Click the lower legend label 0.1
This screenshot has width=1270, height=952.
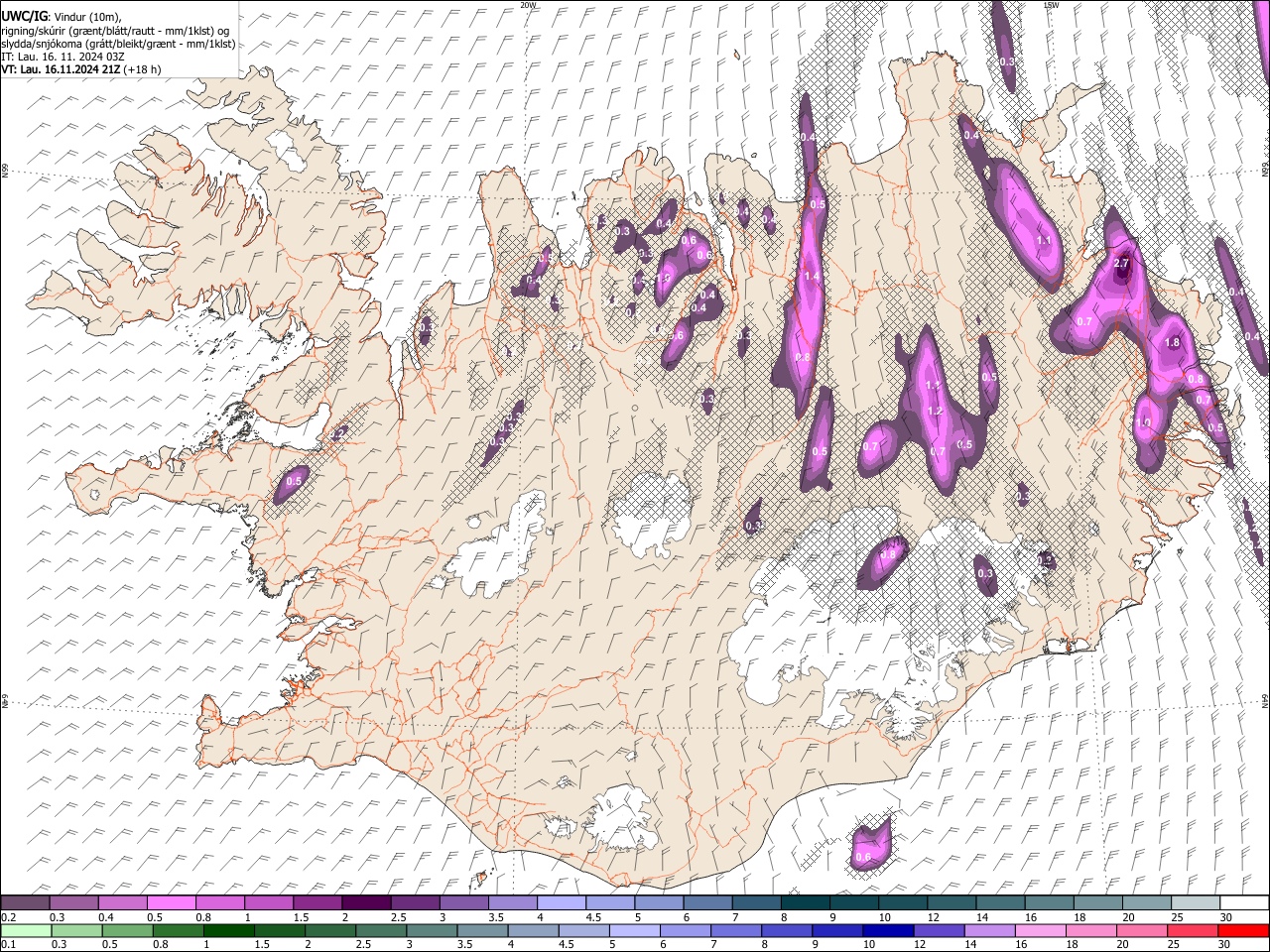point(8,945)
